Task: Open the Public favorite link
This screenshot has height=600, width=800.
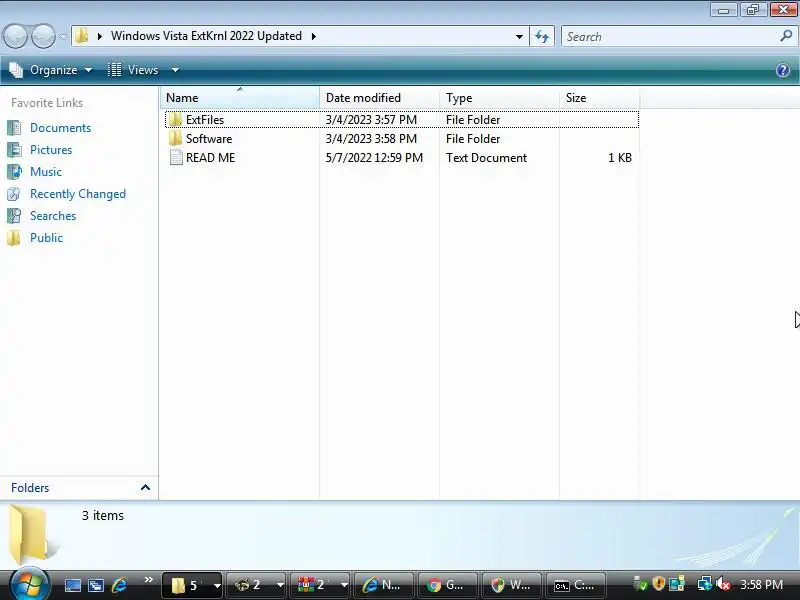Action: [x=46, y=238]
